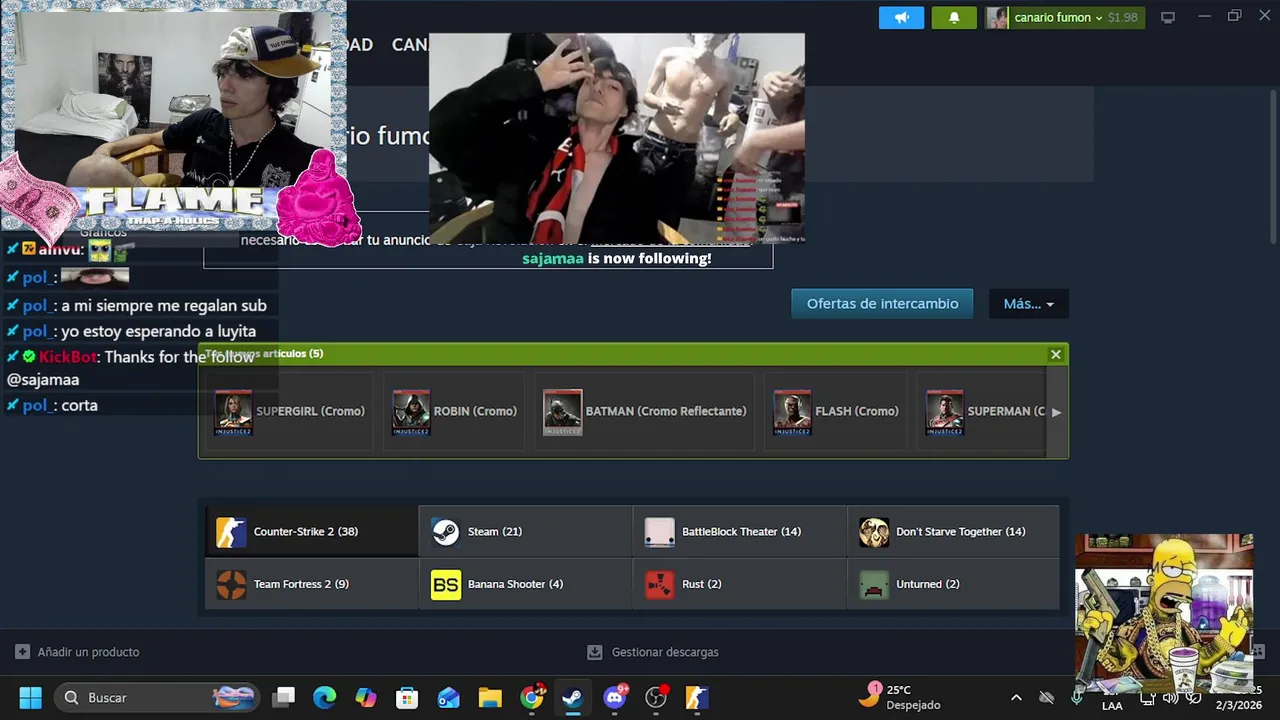The width and height of the screenshot is (1280, 720).
Task: Open weather widget 25°C Despejado
Action: coord(902,697)
